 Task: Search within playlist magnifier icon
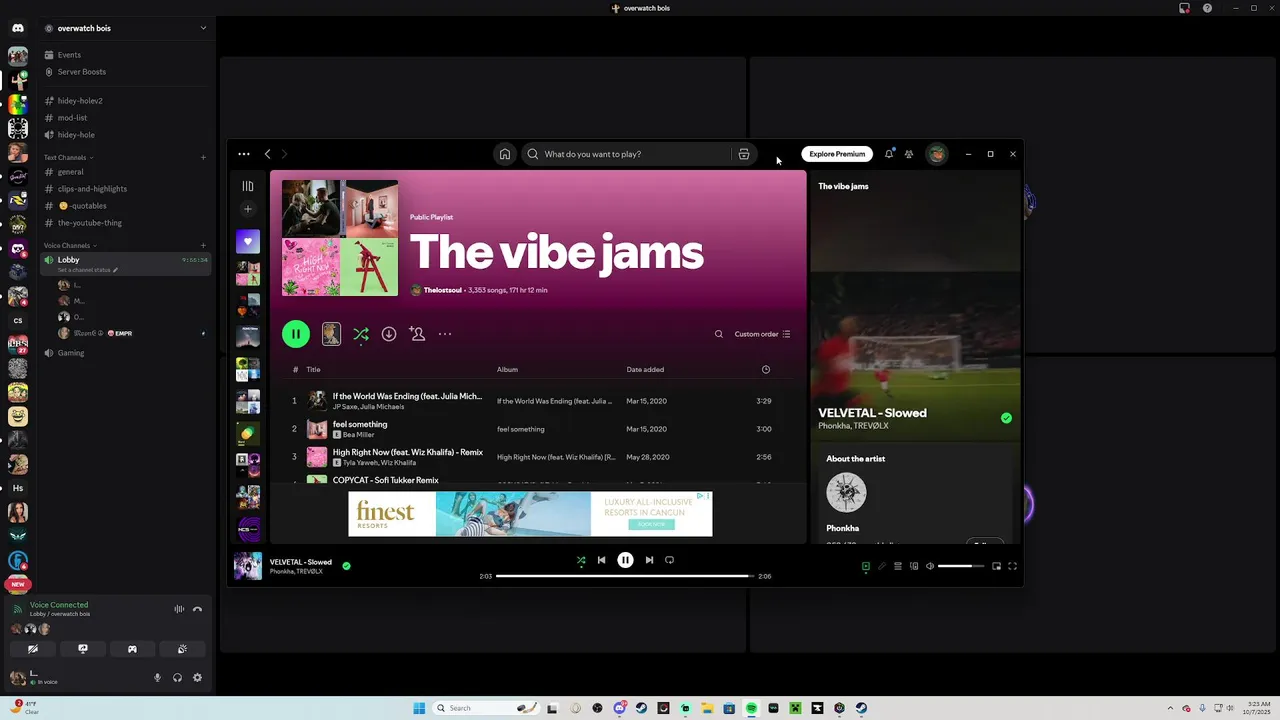point(718,334)
